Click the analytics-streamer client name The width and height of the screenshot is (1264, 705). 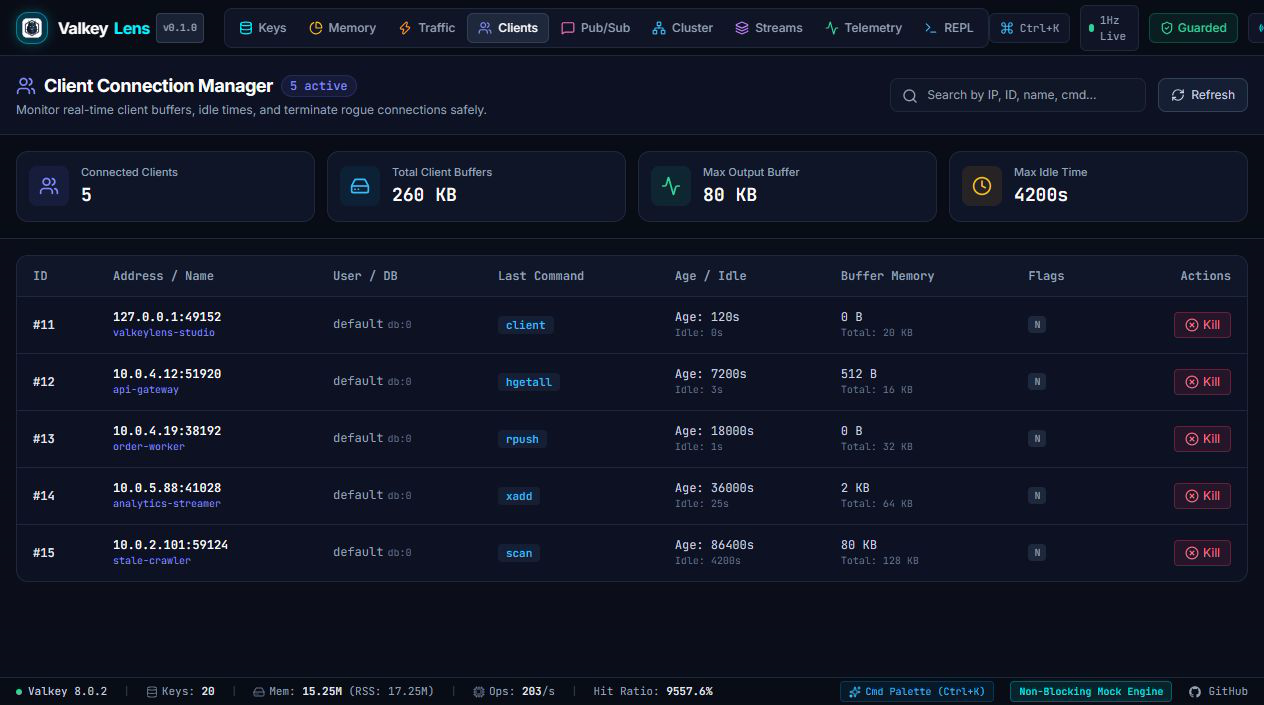pos(167,504)
